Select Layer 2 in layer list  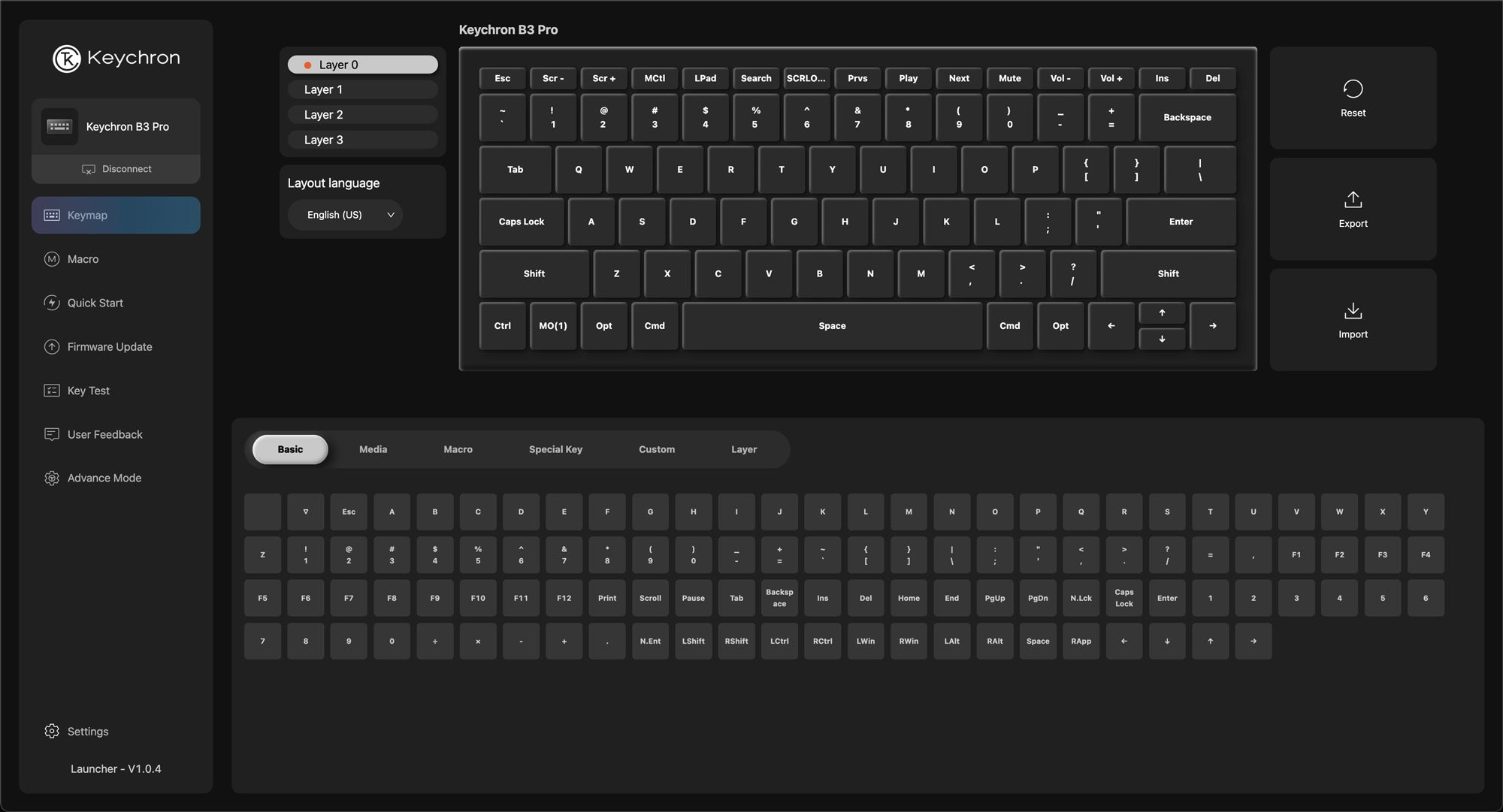362,115
